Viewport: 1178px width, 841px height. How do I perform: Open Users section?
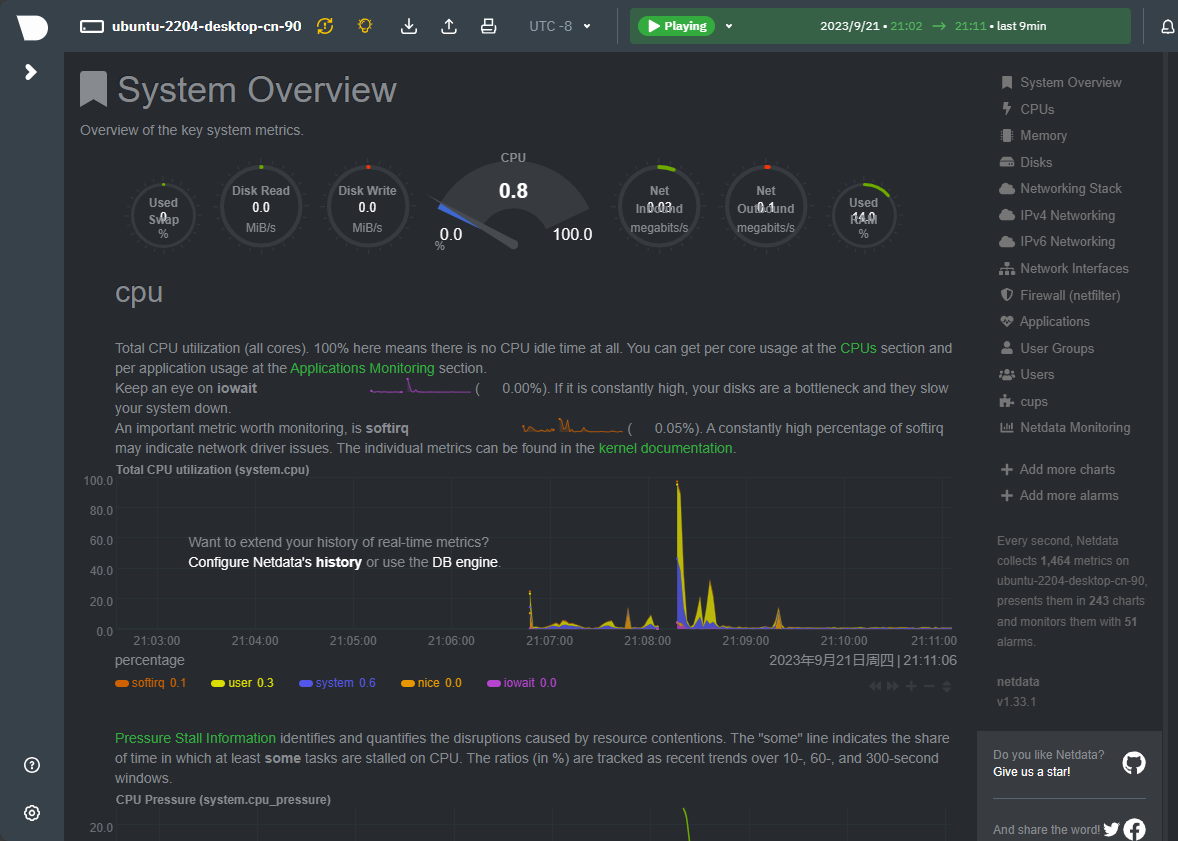tap(1027, 374)
